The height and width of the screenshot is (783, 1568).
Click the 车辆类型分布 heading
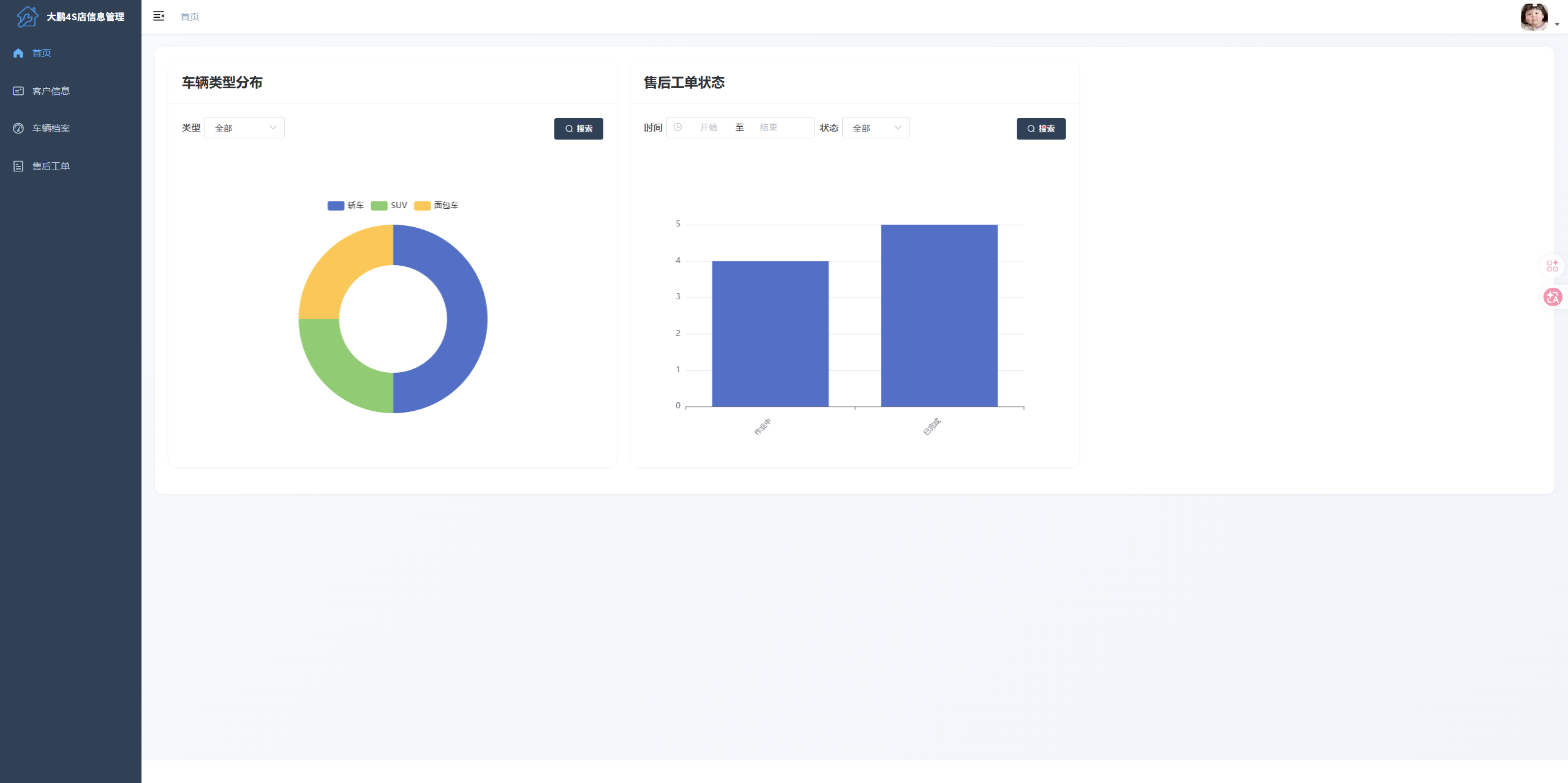pyautogui.click(x=222, y=82)
